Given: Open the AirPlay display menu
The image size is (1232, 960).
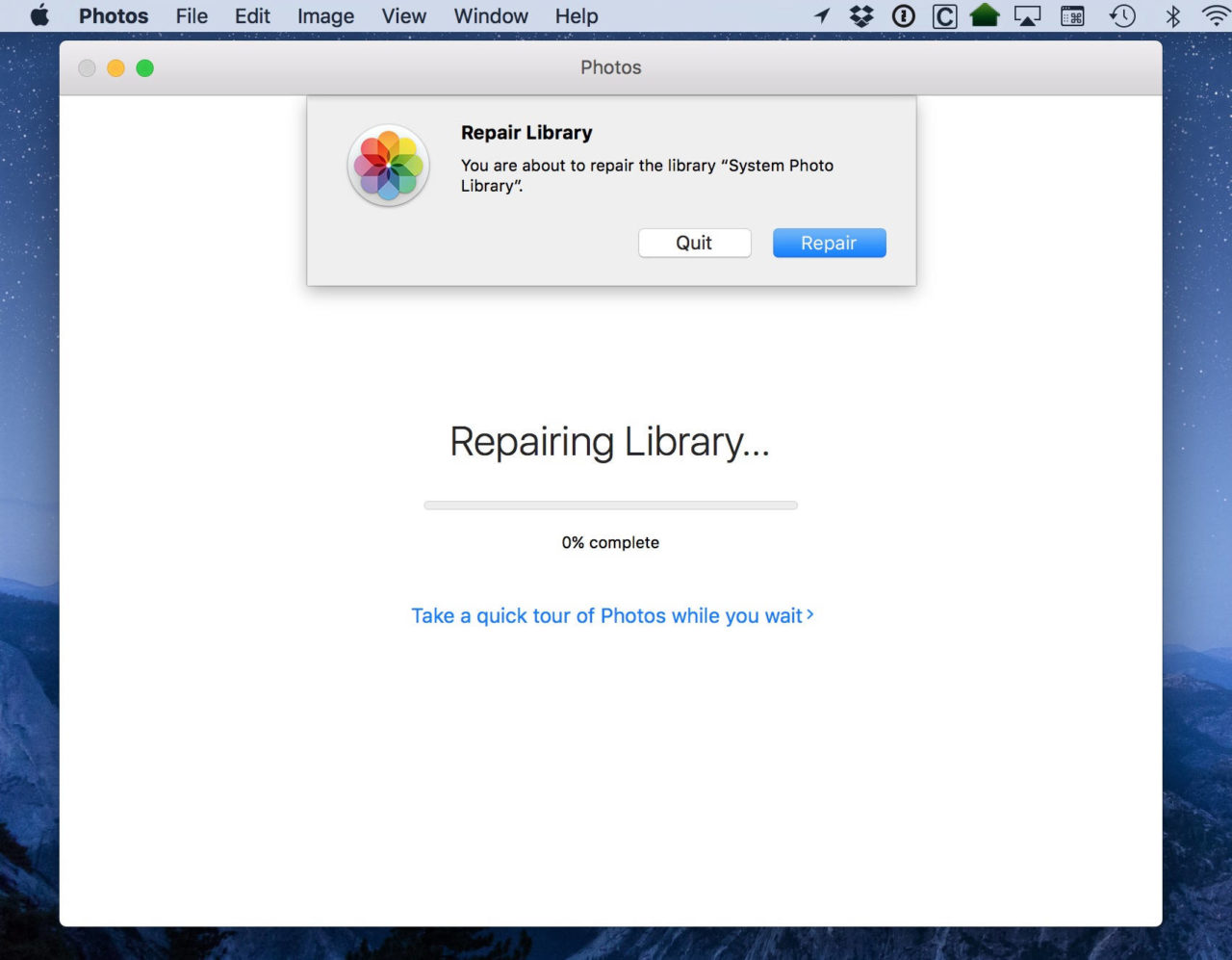Looking at the screenshot, I should click(1028, 16).
